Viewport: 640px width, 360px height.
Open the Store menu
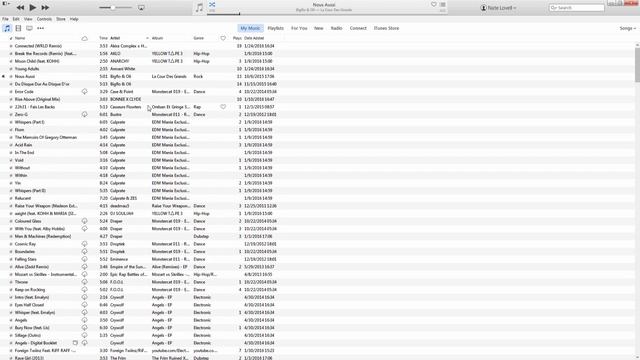coord(61,19)
